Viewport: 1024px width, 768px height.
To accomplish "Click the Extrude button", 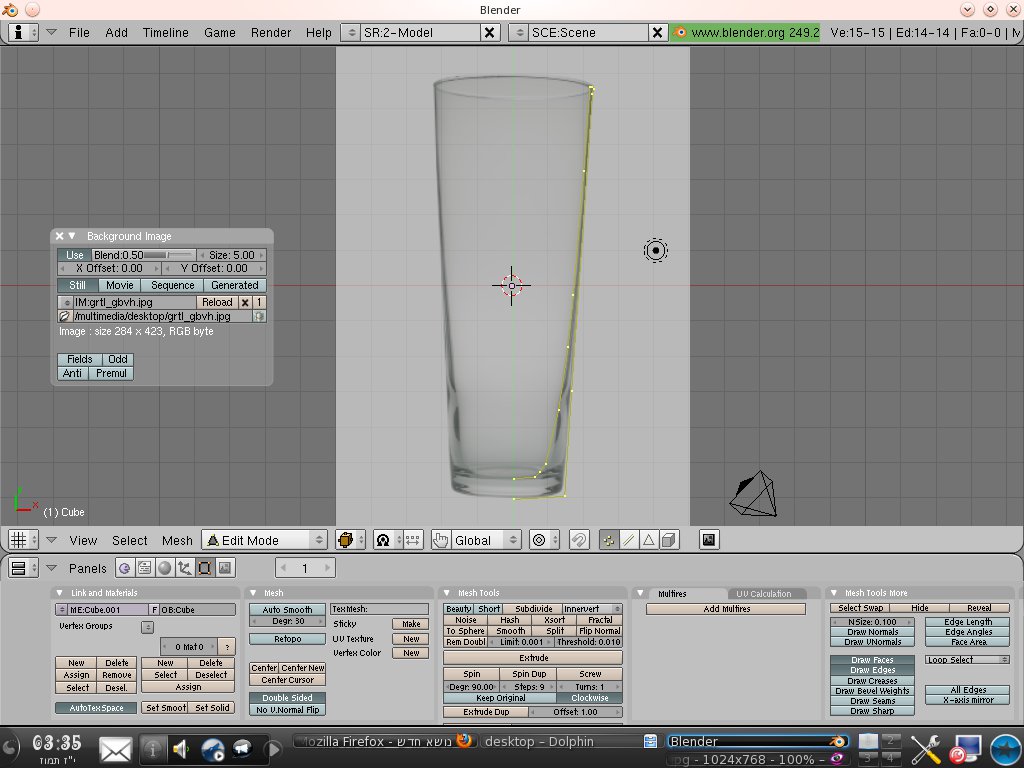I will pyautogui.click(x=533, y=658).
